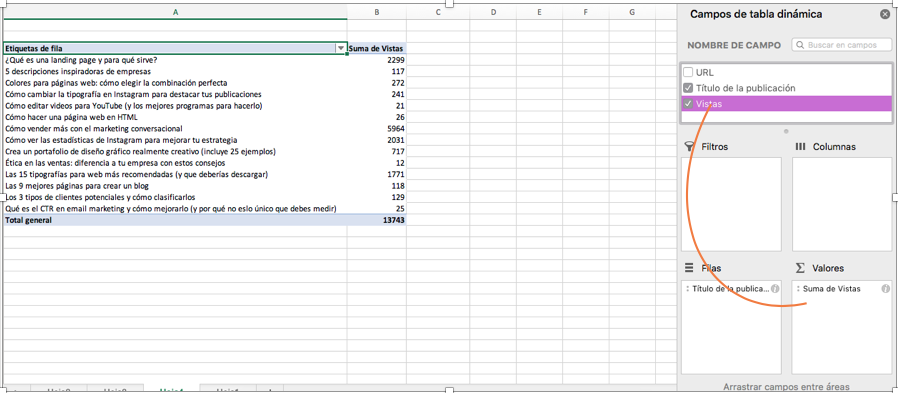Open the Etiquetas de fila filter dropdown
Screen dimensions: 898x393
pos(341,49)
